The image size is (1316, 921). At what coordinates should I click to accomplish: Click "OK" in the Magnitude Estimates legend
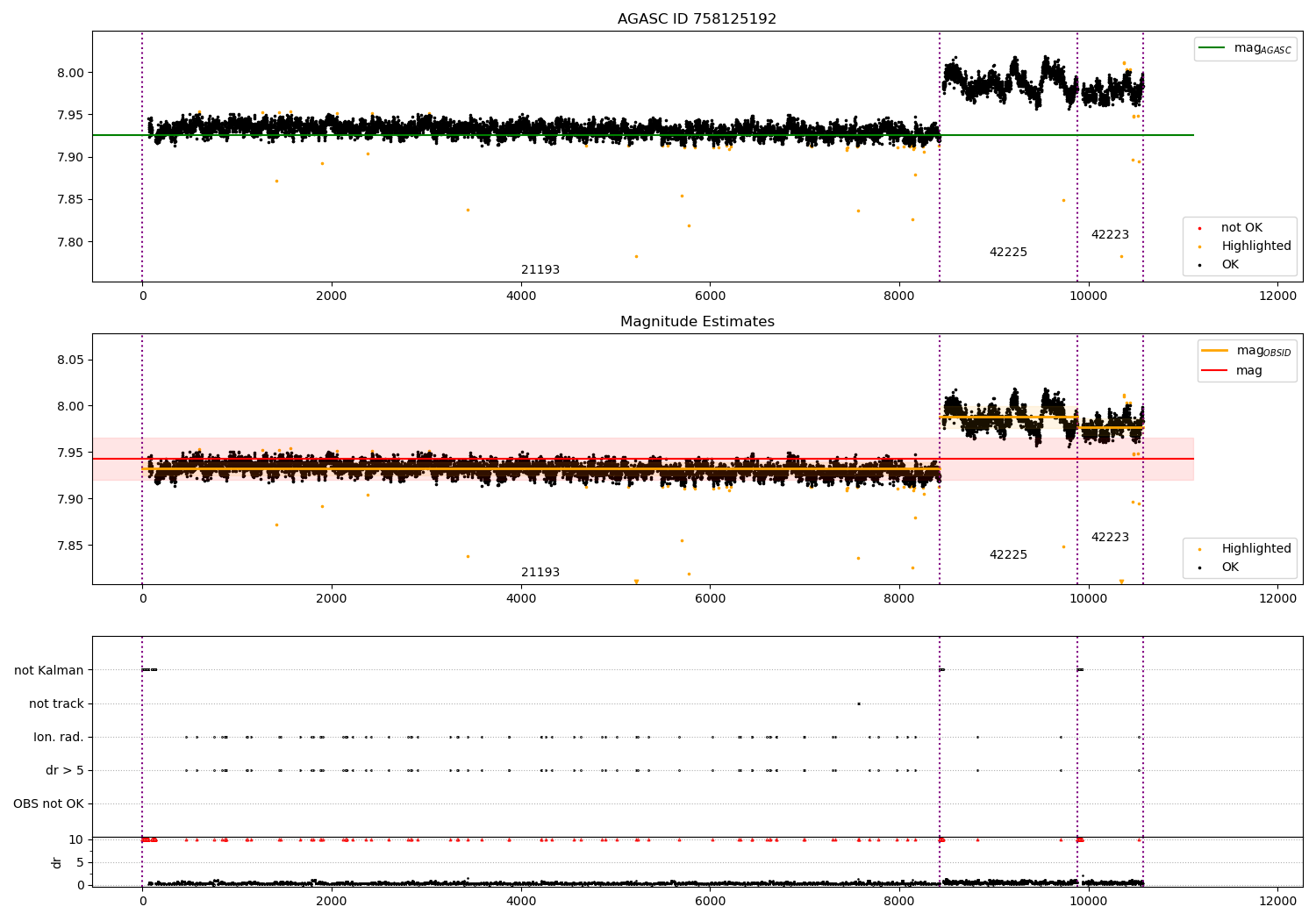pyautogui.click(x=1230, y=568)
